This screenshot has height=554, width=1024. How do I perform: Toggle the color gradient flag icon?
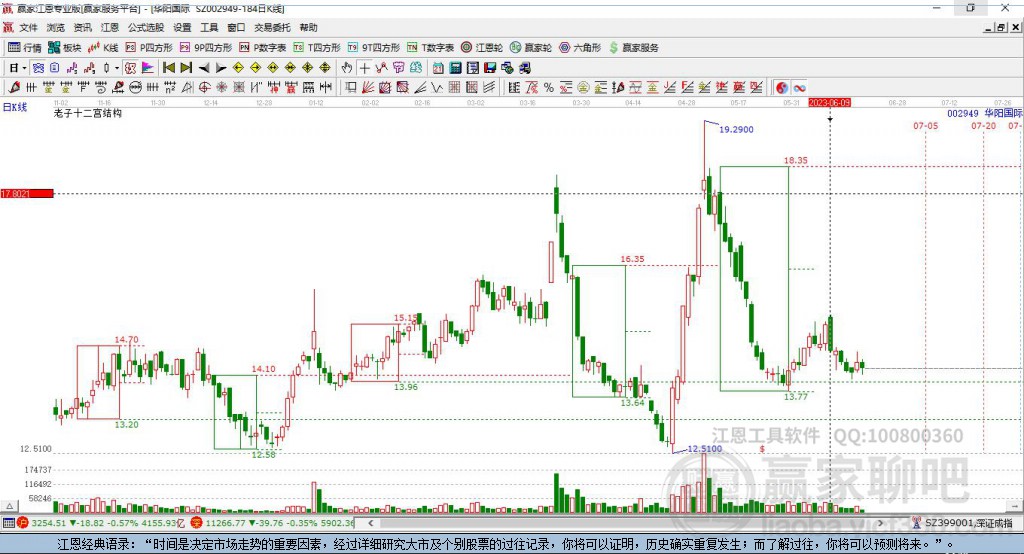pos(148,68)
